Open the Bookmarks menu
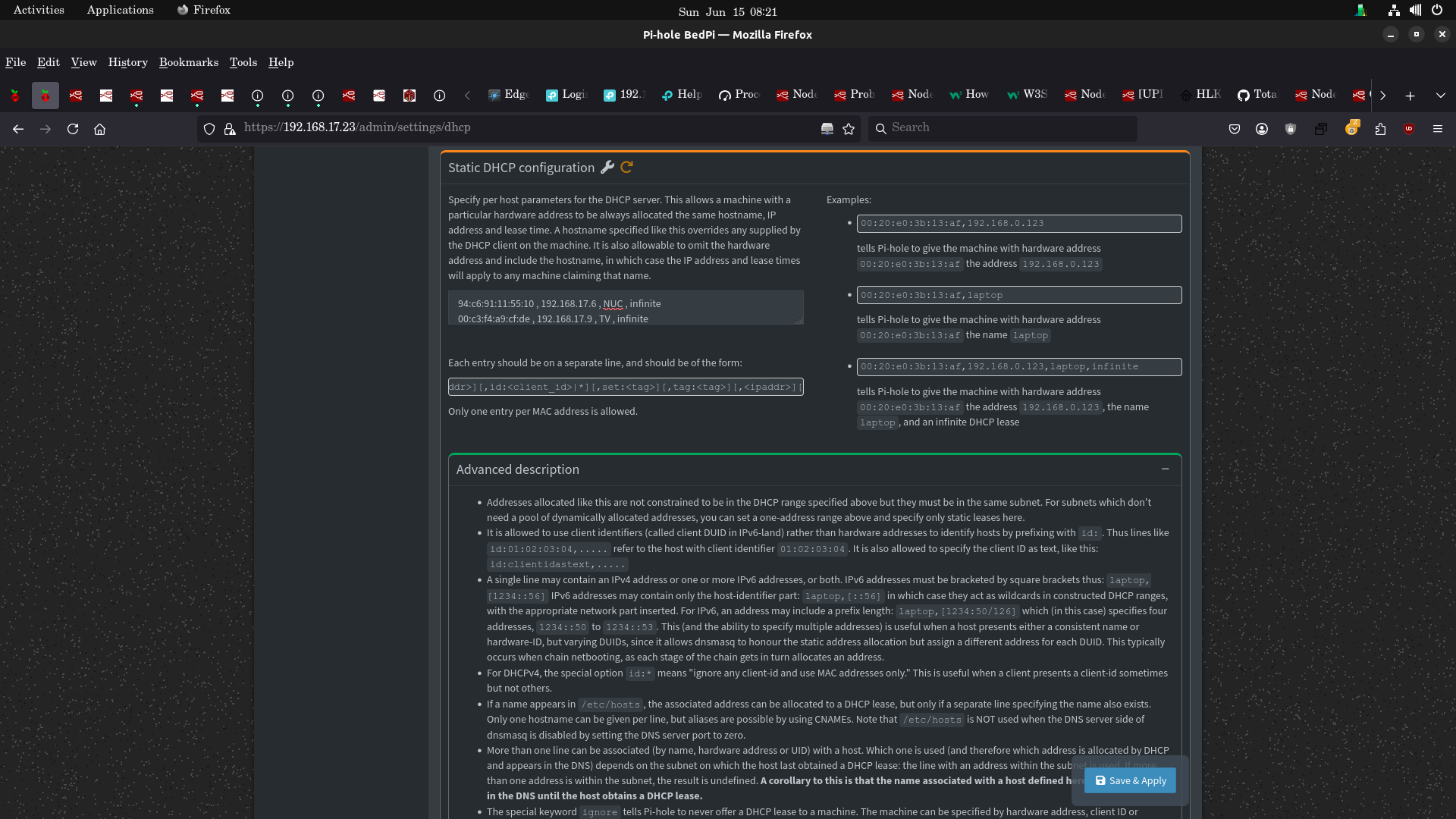Viewport: 1456px width, 819px height. click(189, 62)
